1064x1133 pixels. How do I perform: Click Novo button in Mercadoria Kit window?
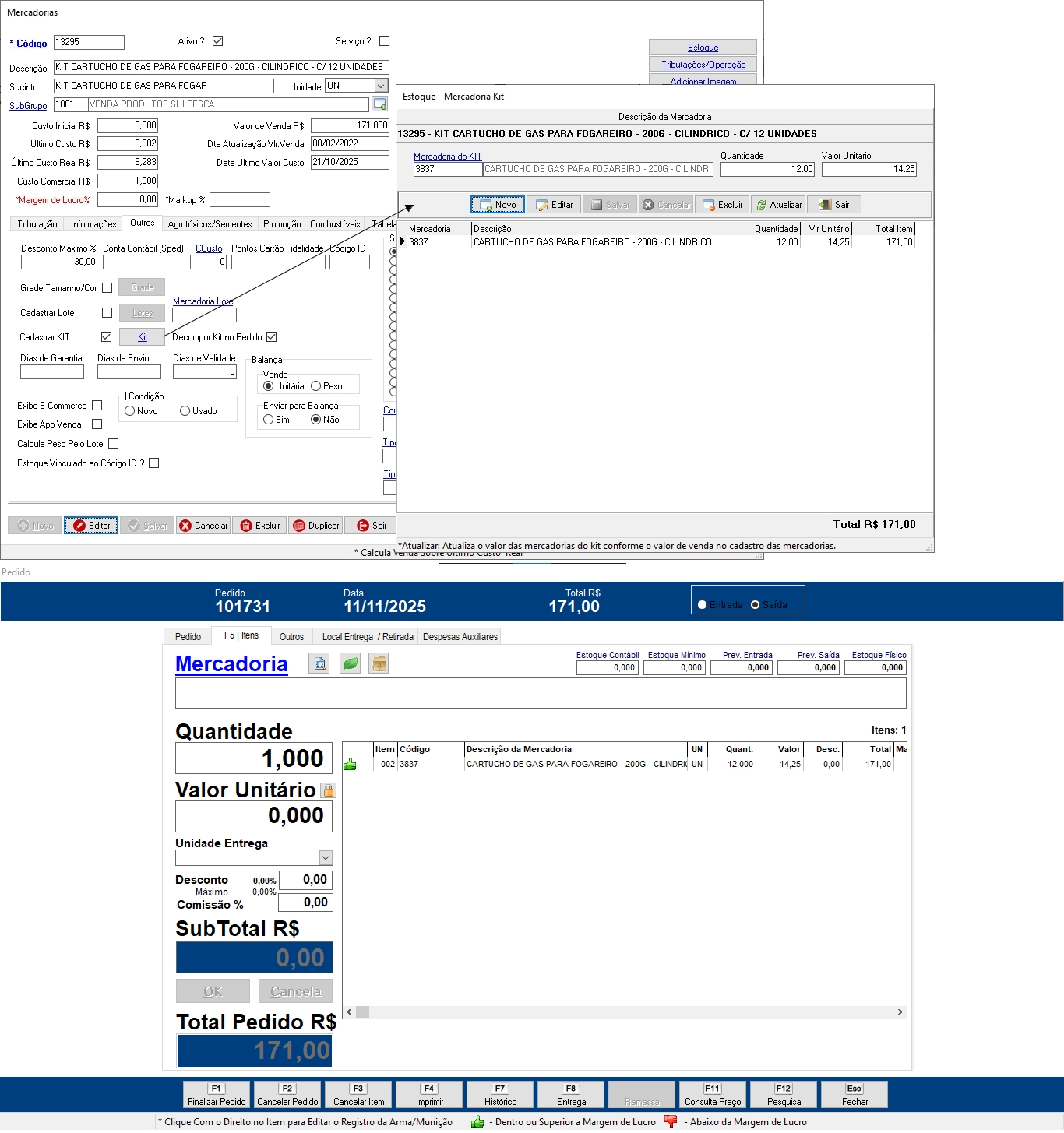498,205
